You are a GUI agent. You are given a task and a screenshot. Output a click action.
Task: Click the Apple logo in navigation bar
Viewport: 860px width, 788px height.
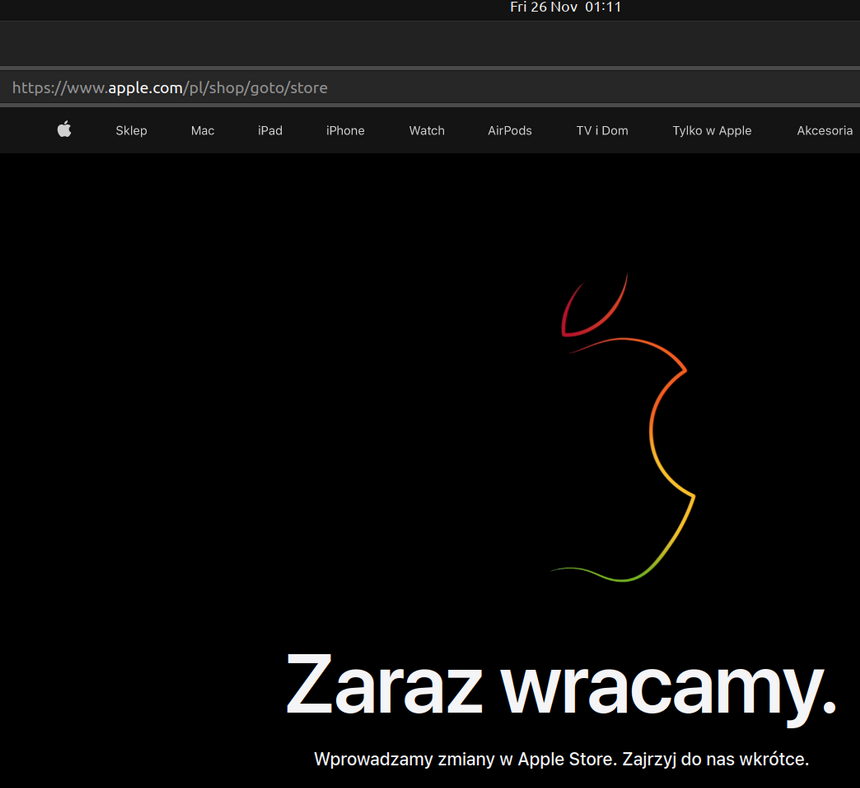(64, 130)
